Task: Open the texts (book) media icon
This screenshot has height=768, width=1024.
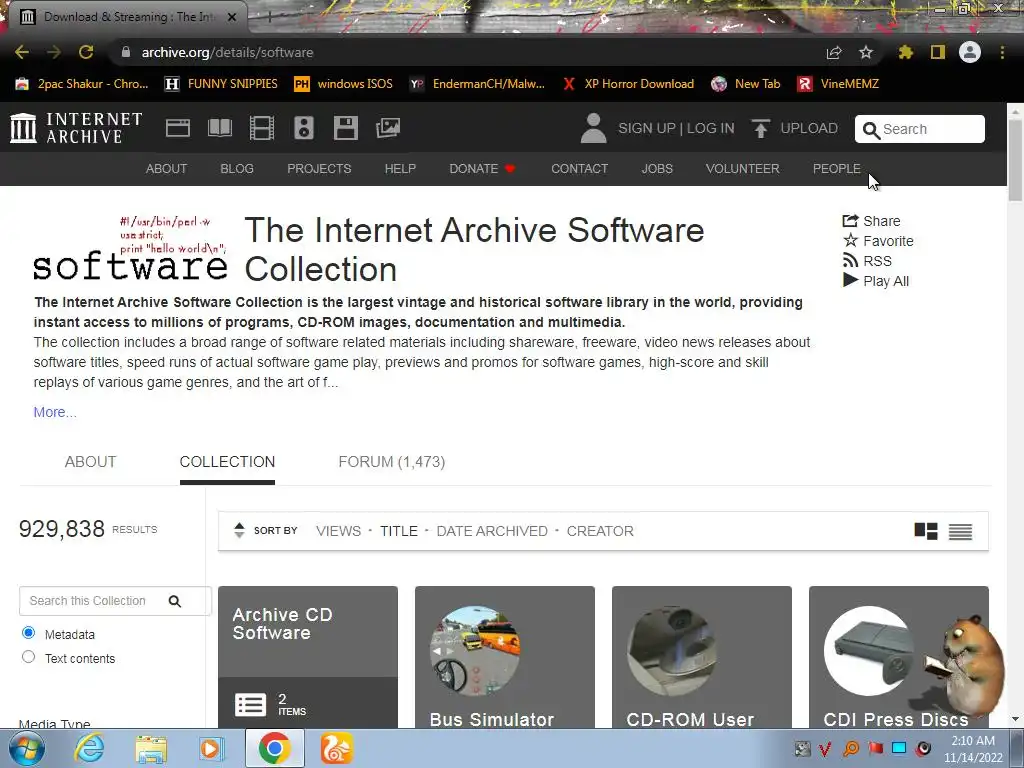Action: coord(219,128)
